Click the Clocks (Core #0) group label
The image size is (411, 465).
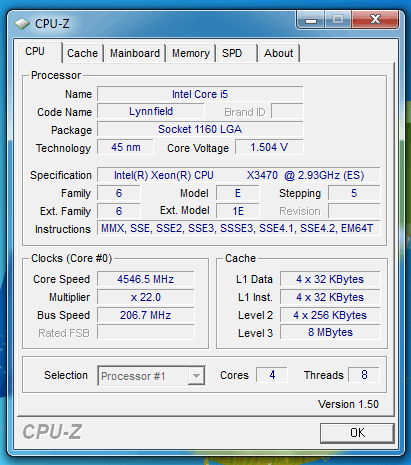71,258
